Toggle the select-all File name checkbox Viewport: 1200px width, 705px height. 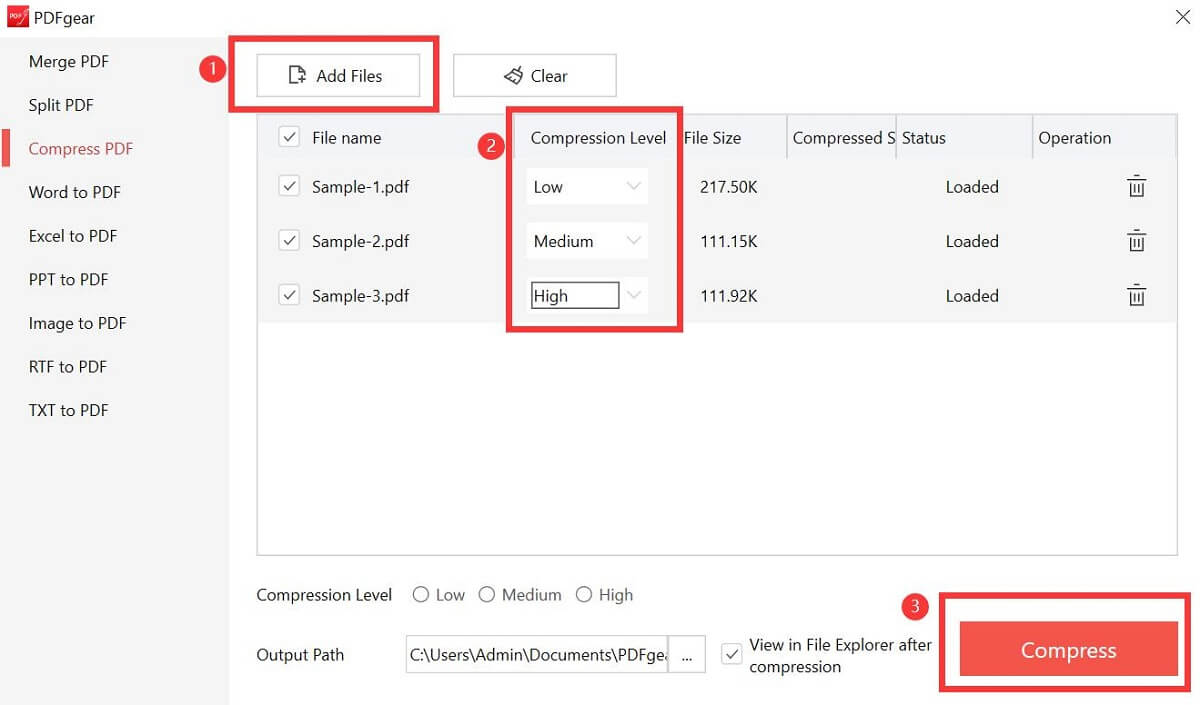[x=289, y=138]
